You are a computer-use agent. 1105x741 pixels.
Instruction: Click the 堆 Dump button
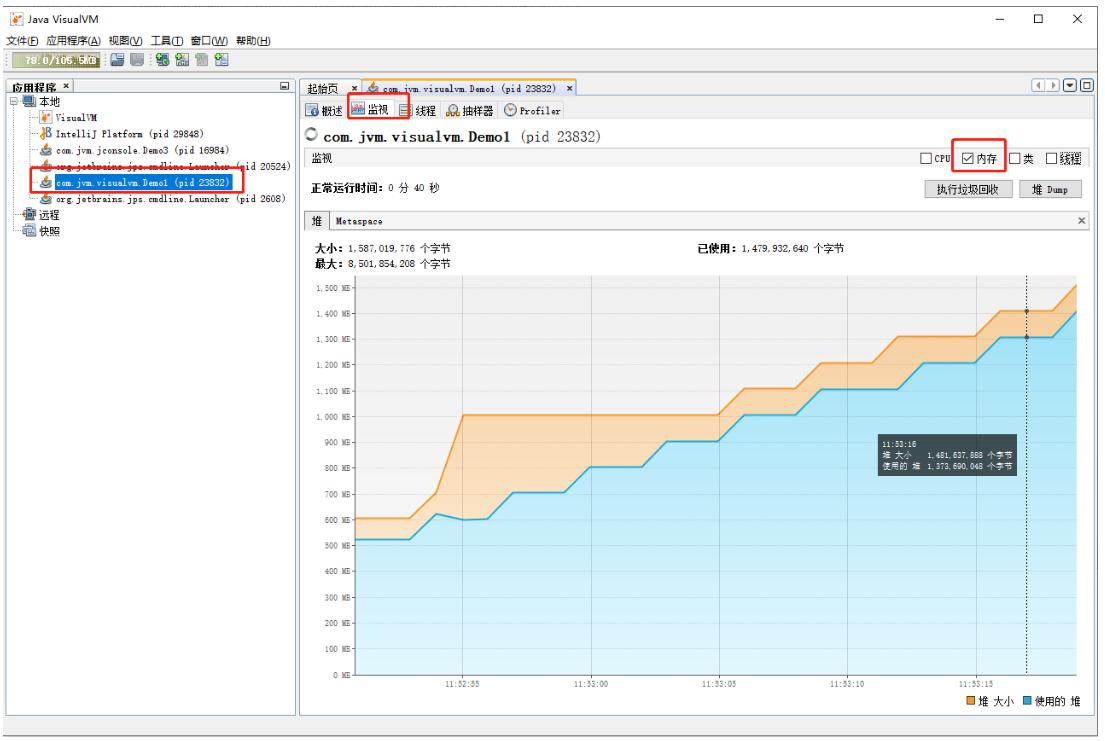(1051, 190)
